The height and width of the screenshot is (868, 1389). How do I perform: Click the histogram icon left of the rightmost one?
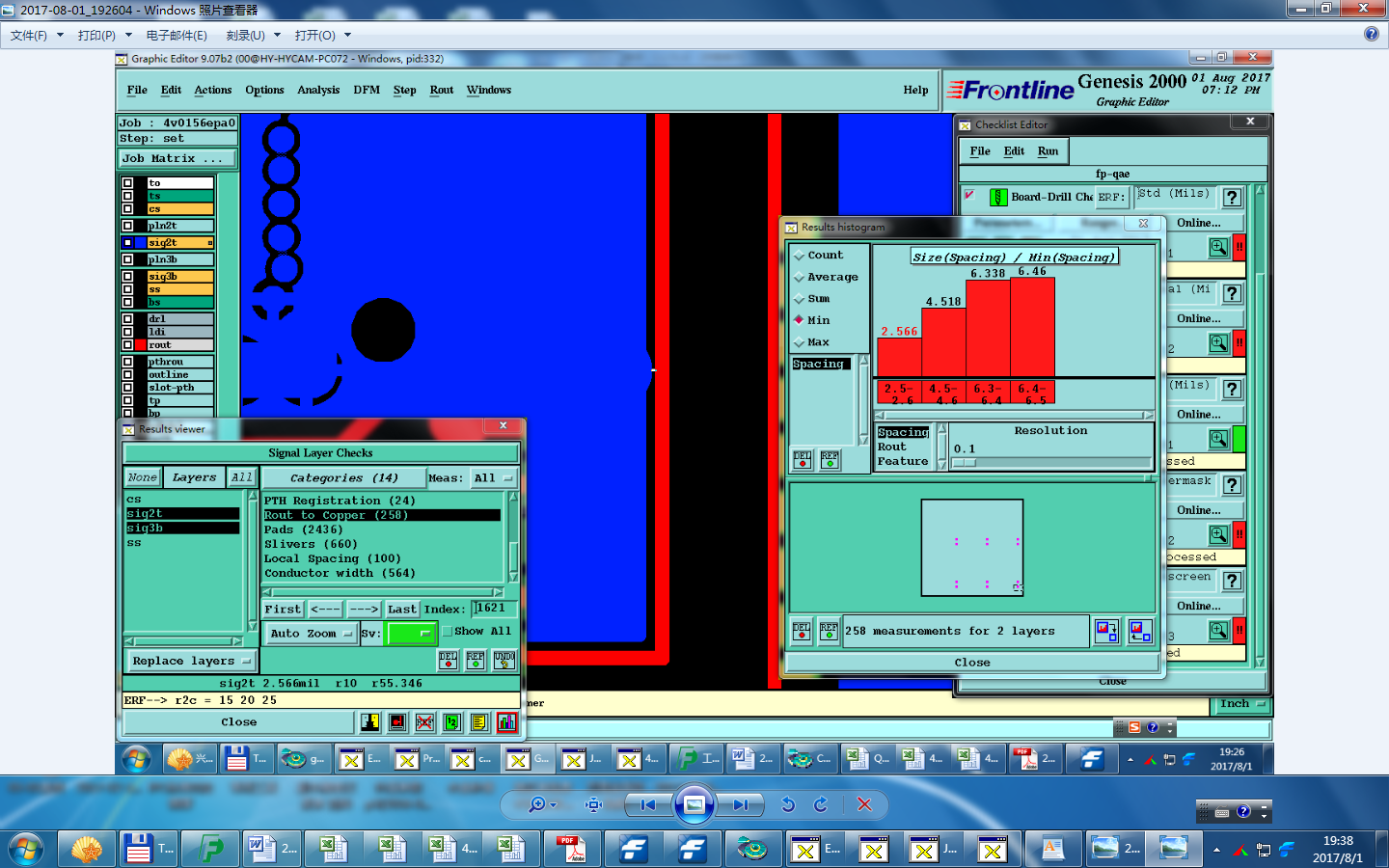click(x=1107, y=632)
